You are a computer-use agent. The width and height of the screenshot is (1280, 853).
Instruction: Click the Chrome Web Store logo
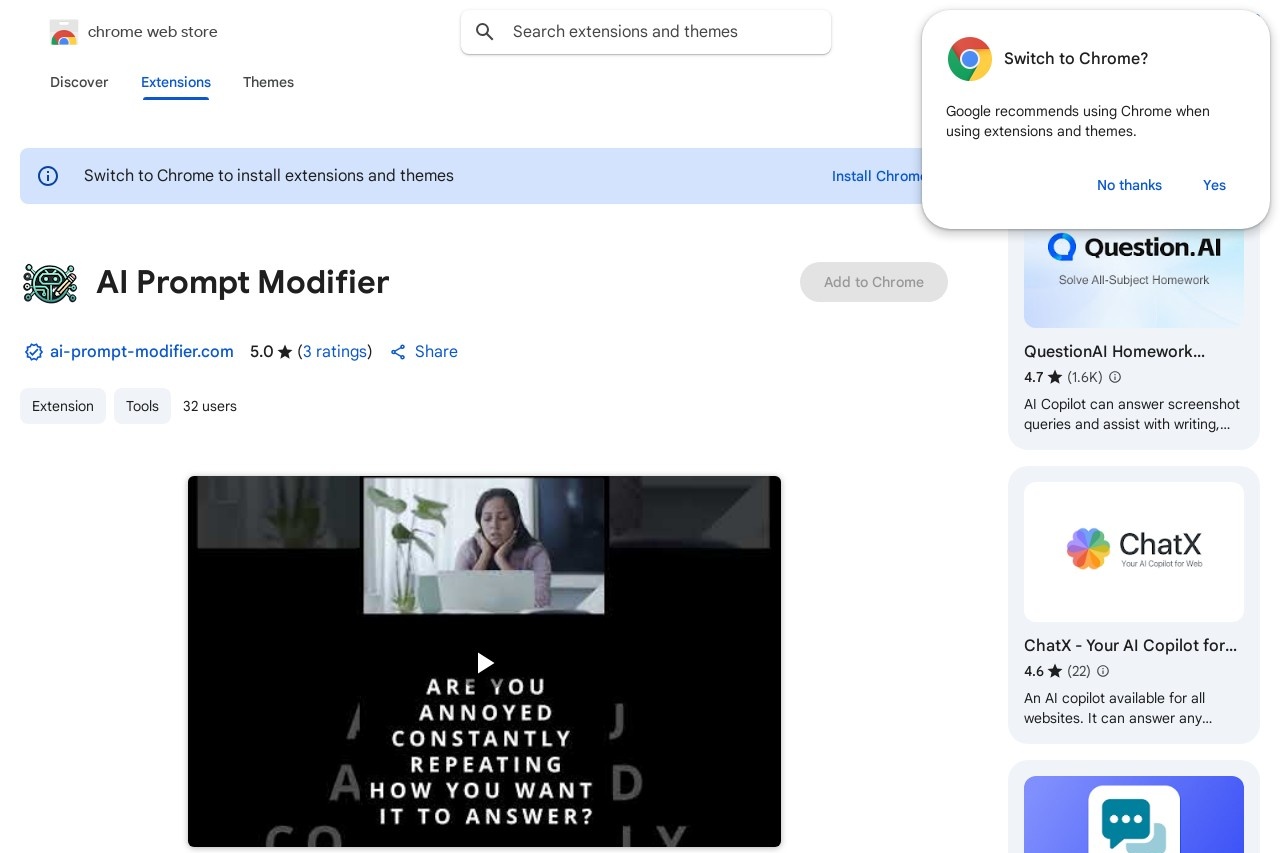click(64, 32)
